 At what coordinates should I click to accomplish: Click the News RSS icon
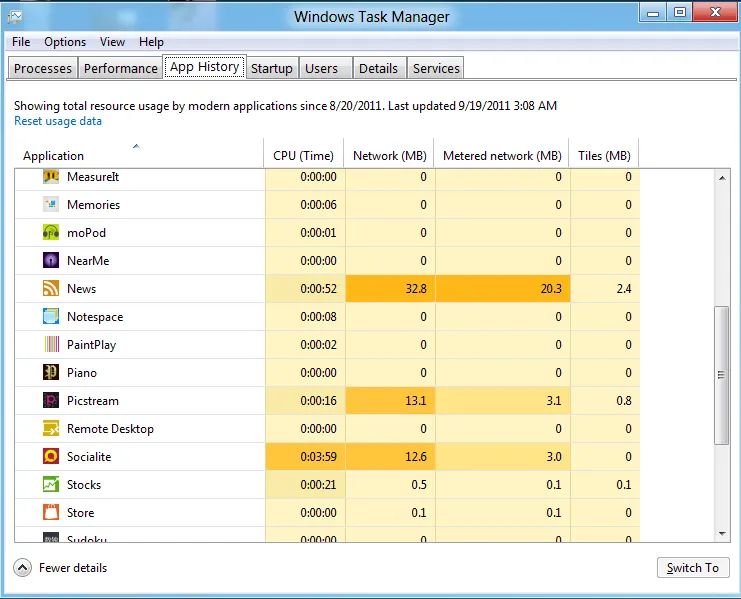click(51, 288)
